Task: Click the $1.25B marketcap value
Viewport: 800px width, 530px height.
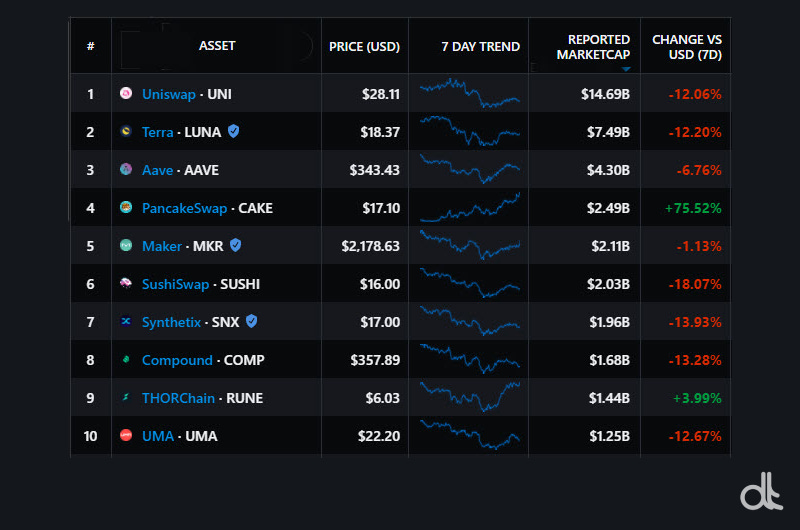Action: [610, 436]
